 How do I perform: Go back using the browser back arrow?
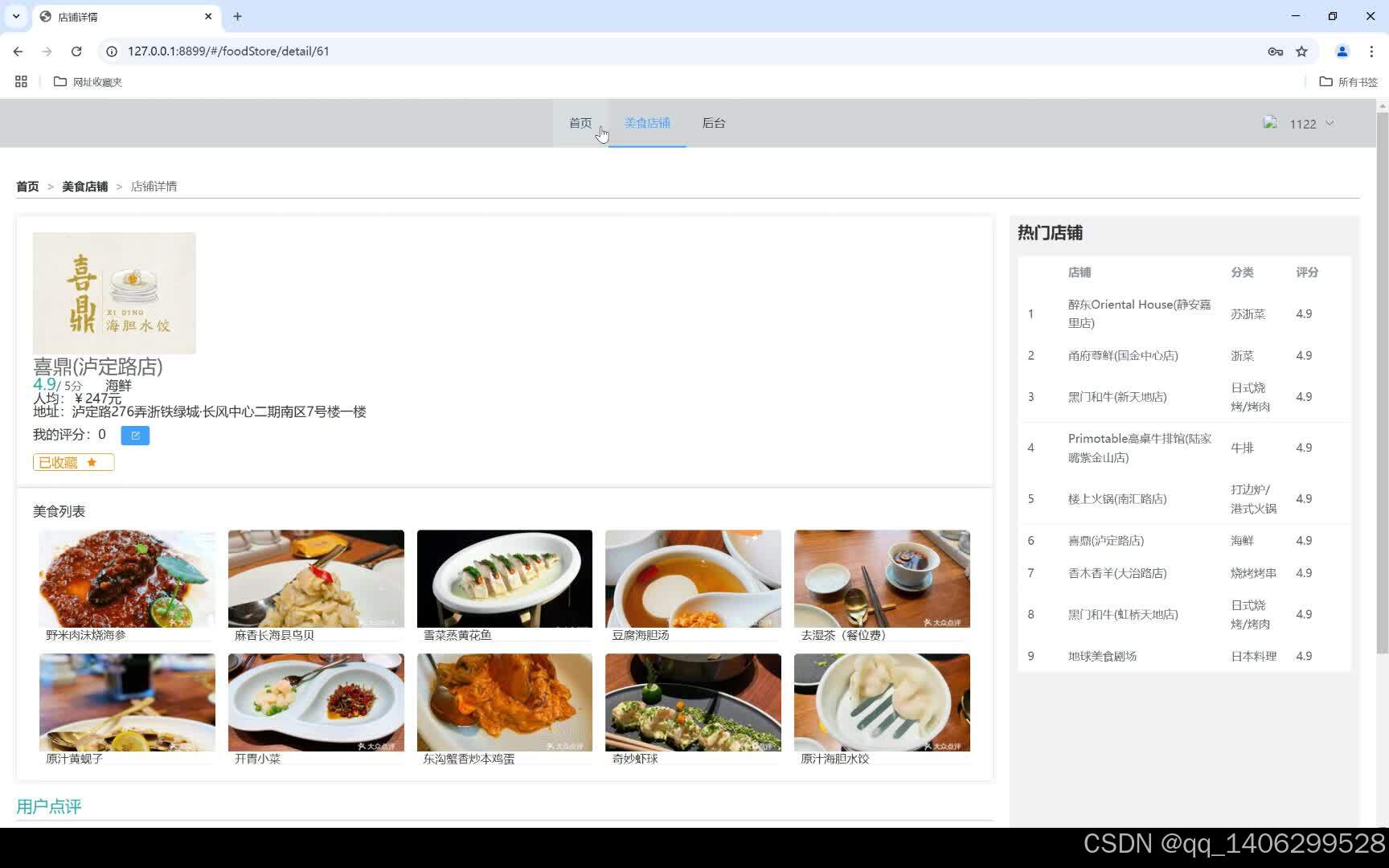tap(18, 51)
